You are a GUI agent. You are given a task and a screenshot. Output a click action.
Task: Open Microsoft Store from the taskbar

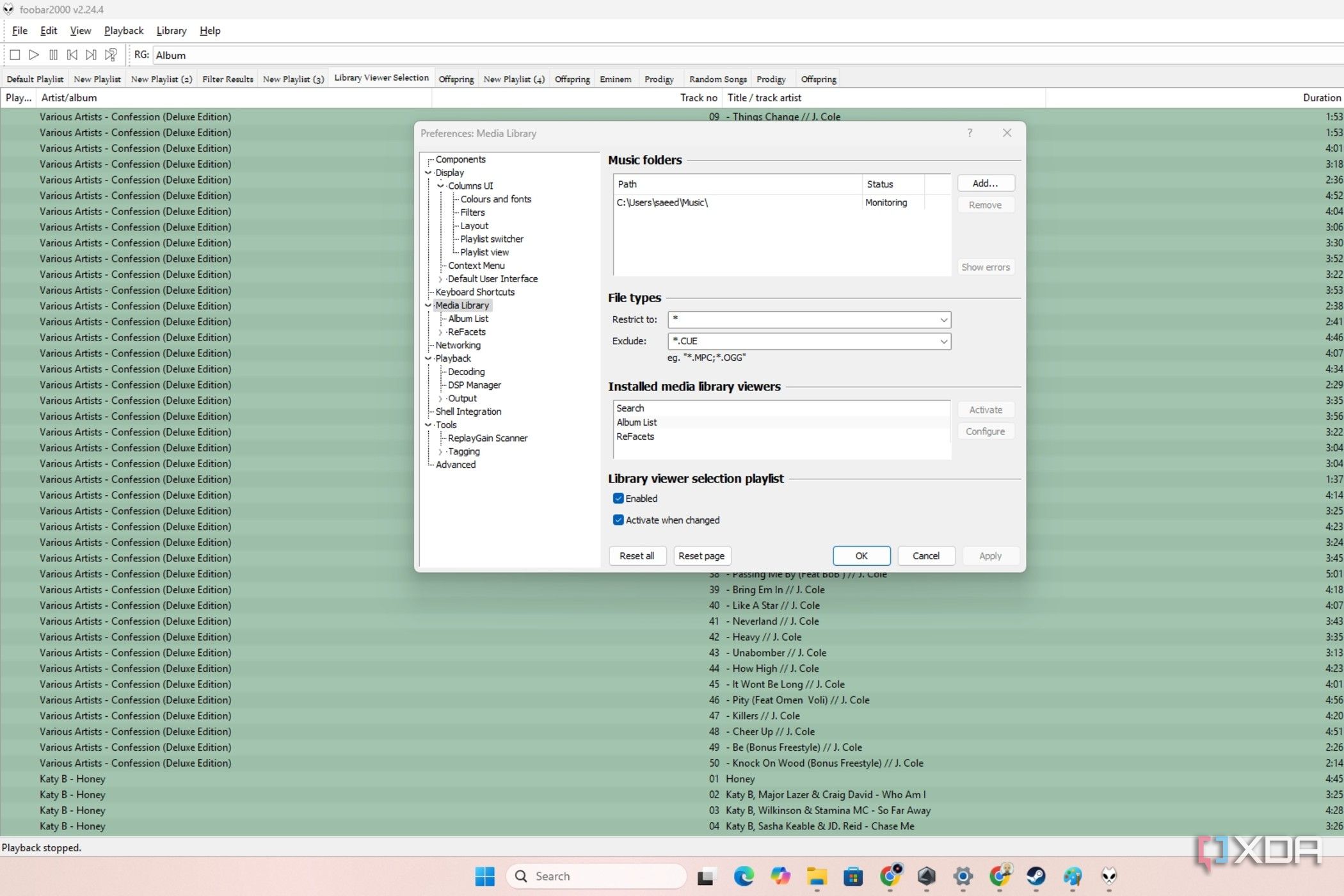click(x=853, y=876)
